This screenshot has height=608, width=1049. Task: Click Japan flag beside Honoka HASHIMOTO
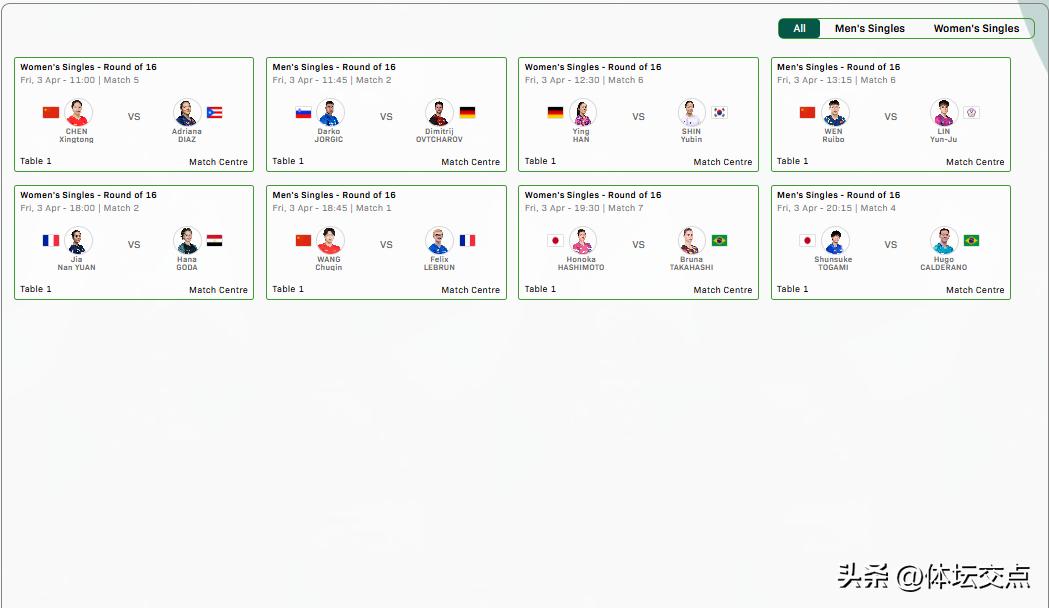click(555, 239)
